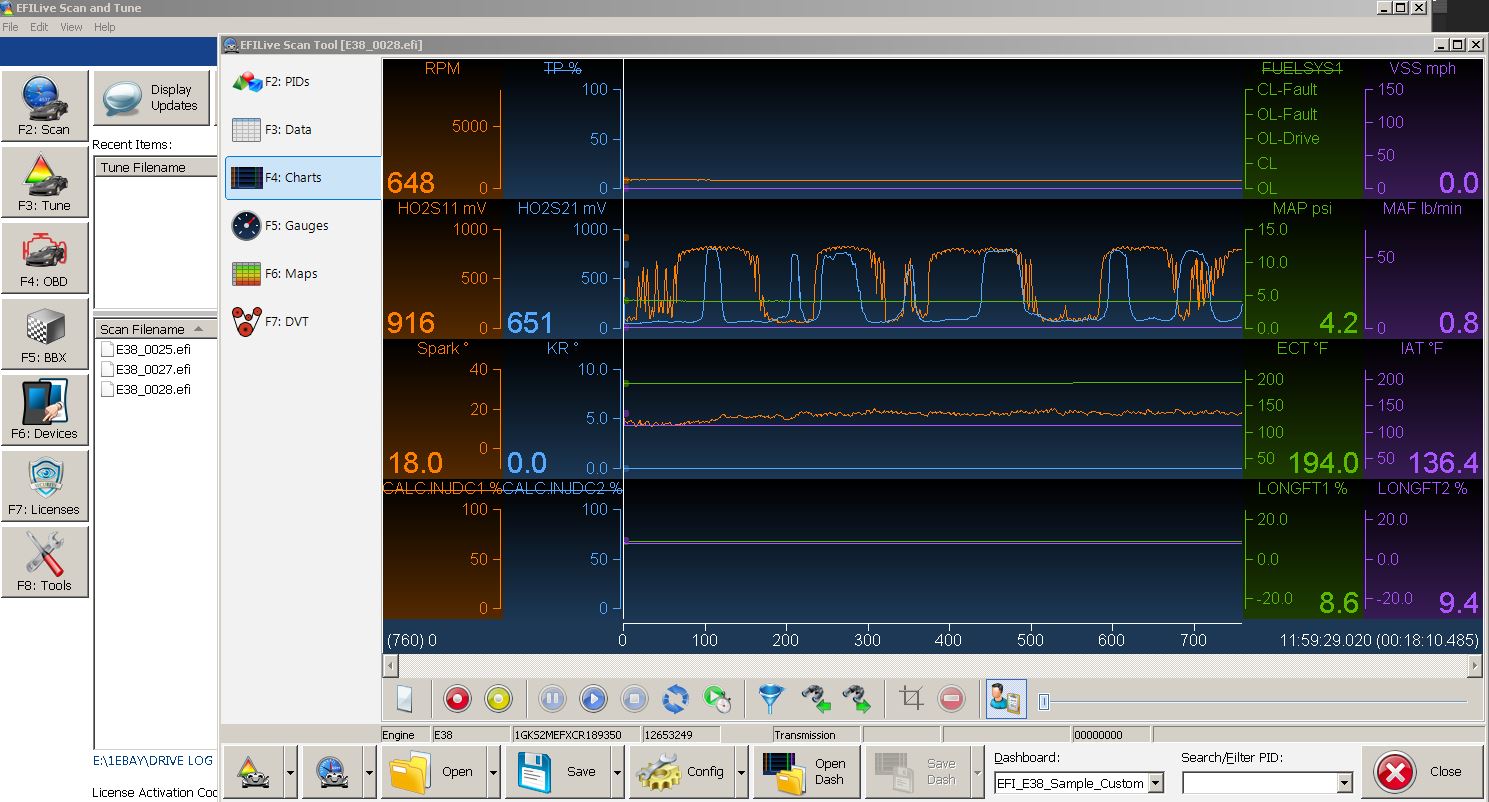Screen dimensions: 1489x802
Task: Expand the Config button dropdown arrow
Action: [x=742, y=772]
